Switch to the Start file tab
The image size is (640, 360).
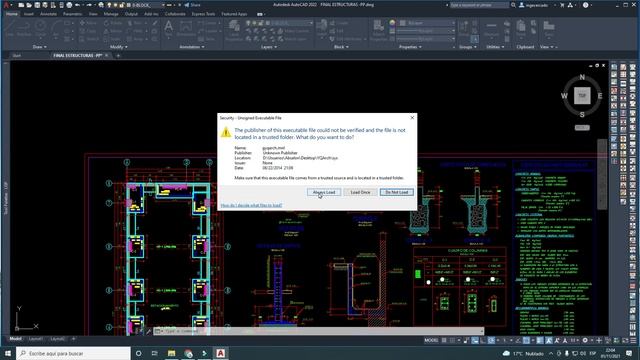point(17,56)
